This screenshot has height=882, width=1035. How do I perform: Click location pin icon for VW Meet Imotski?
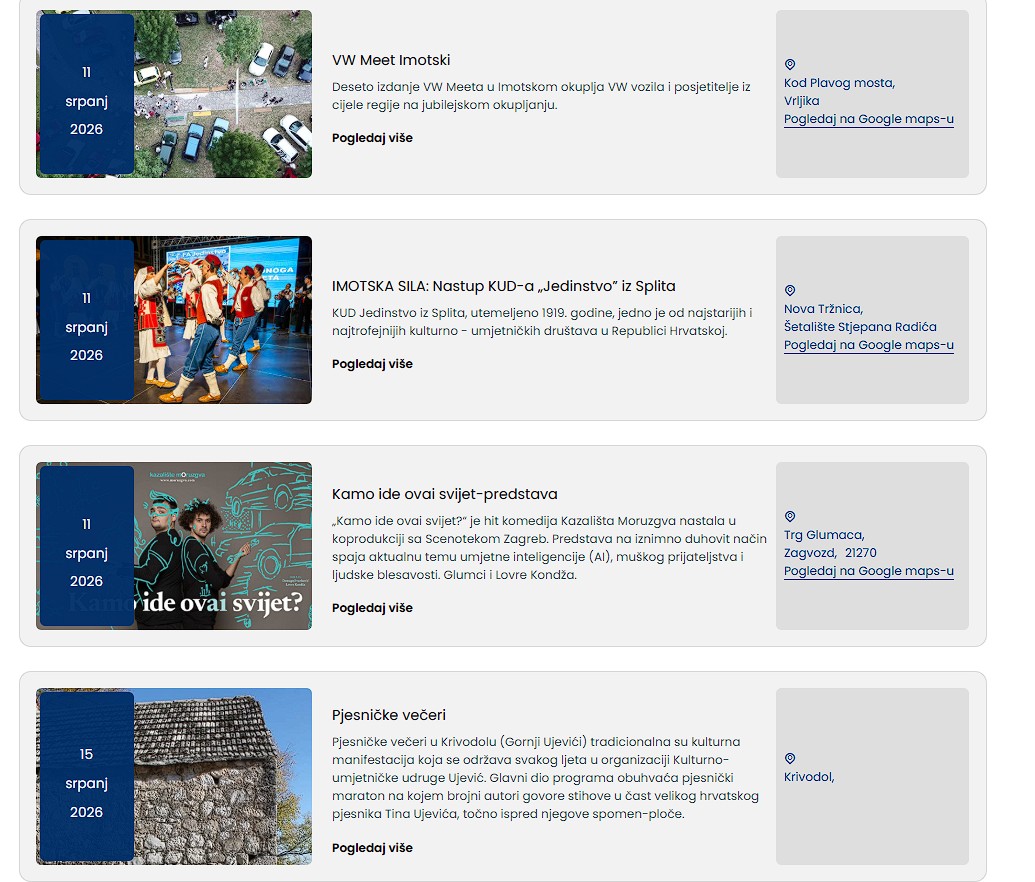click(x=789, y=64)
